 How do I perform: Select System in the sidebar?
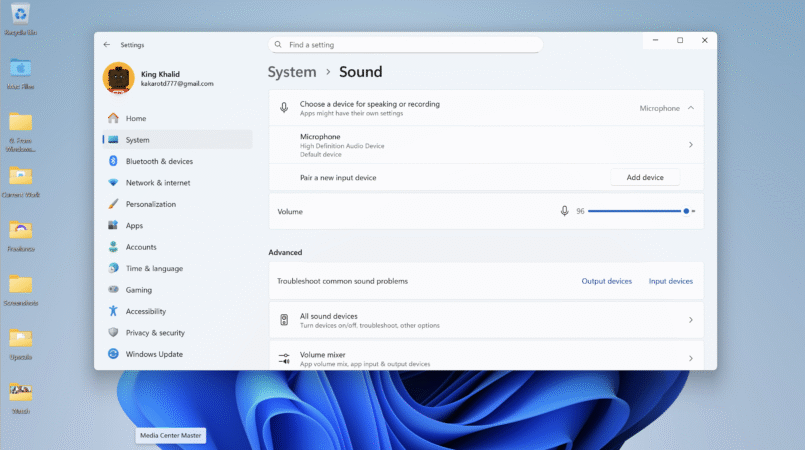click(178, 140)
